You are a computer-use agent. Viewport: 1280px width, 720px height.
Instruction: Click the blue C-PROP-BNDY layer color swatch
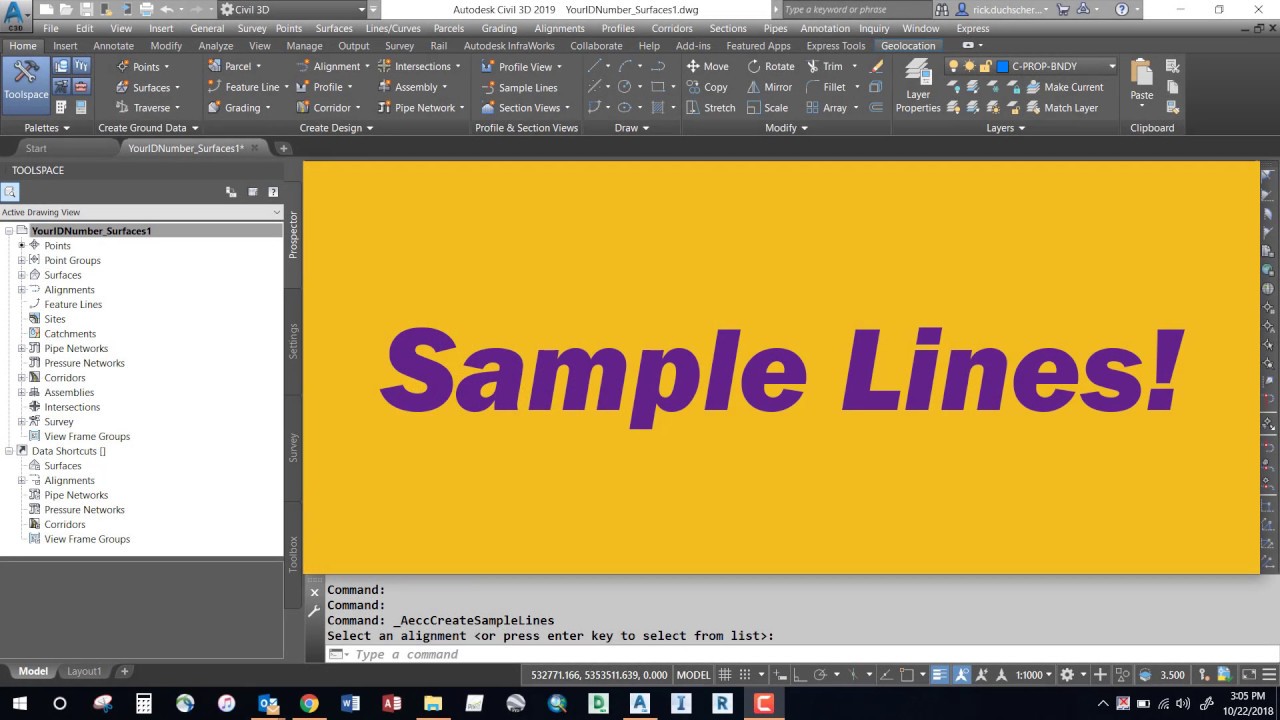click(x=1002, y=66)
